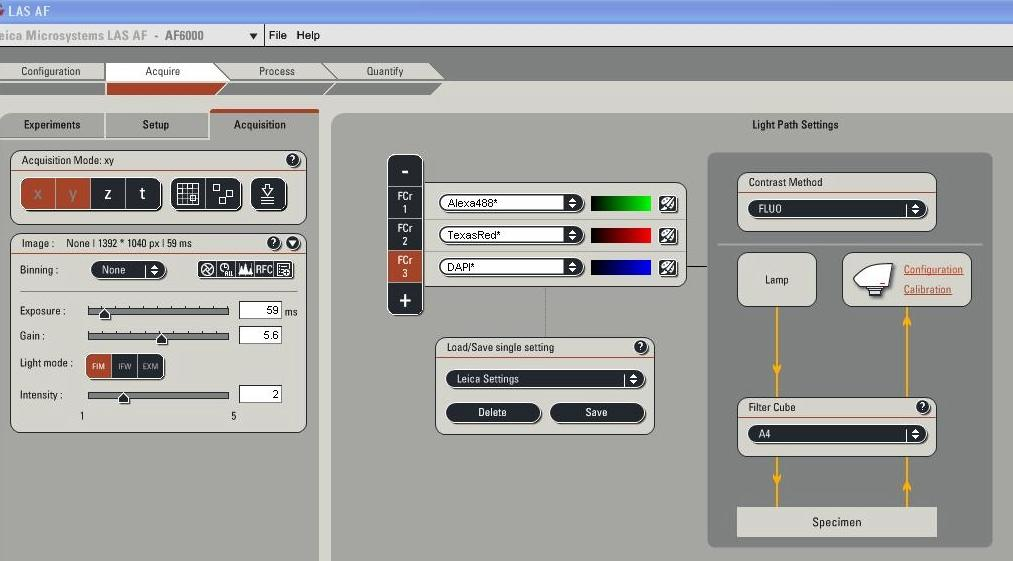
Task: Open the Configuration workflow tab
Action: pos(50,71)
